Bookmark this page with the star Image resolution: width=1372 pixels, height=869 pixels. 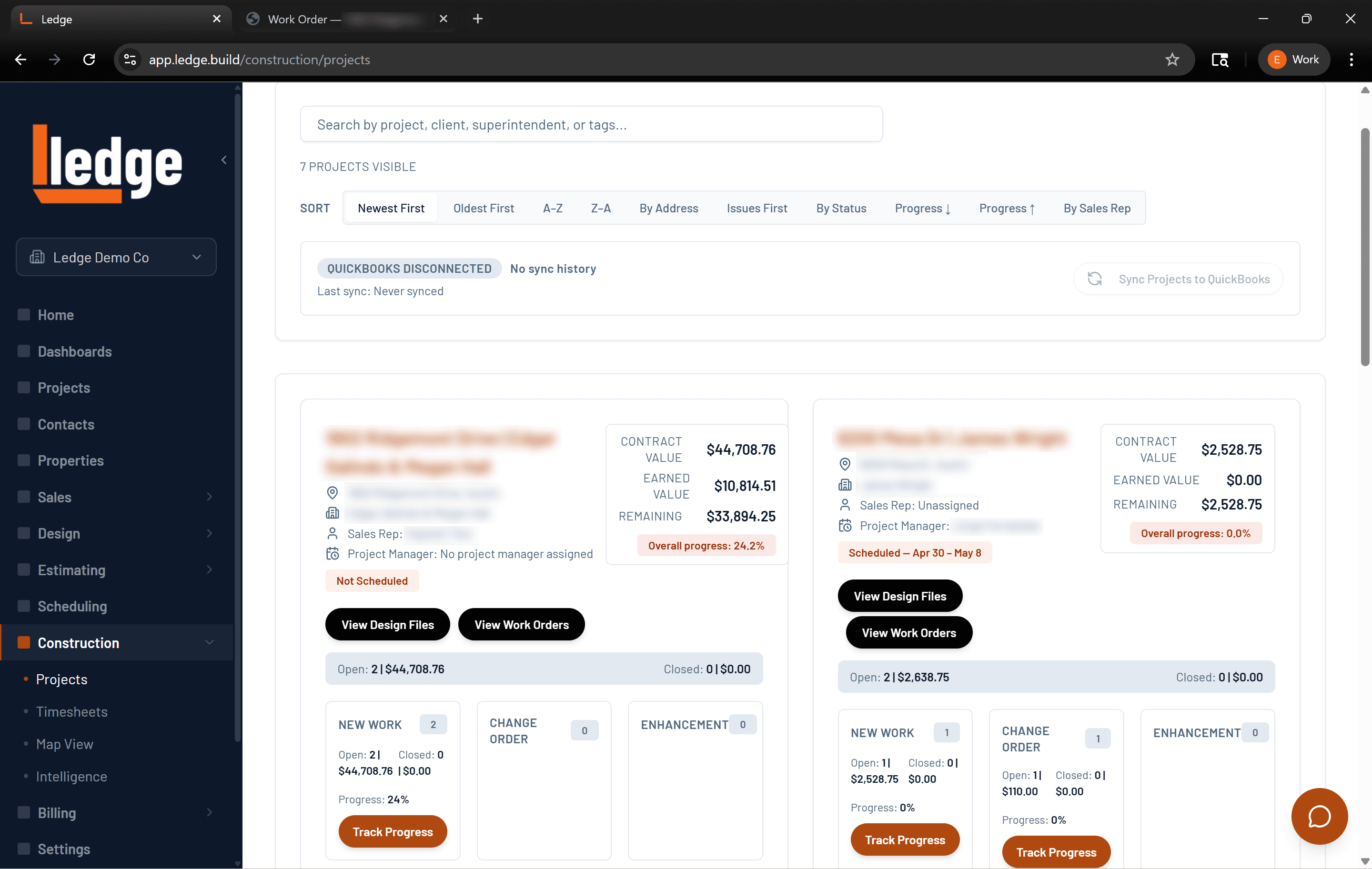[1172, 59]
